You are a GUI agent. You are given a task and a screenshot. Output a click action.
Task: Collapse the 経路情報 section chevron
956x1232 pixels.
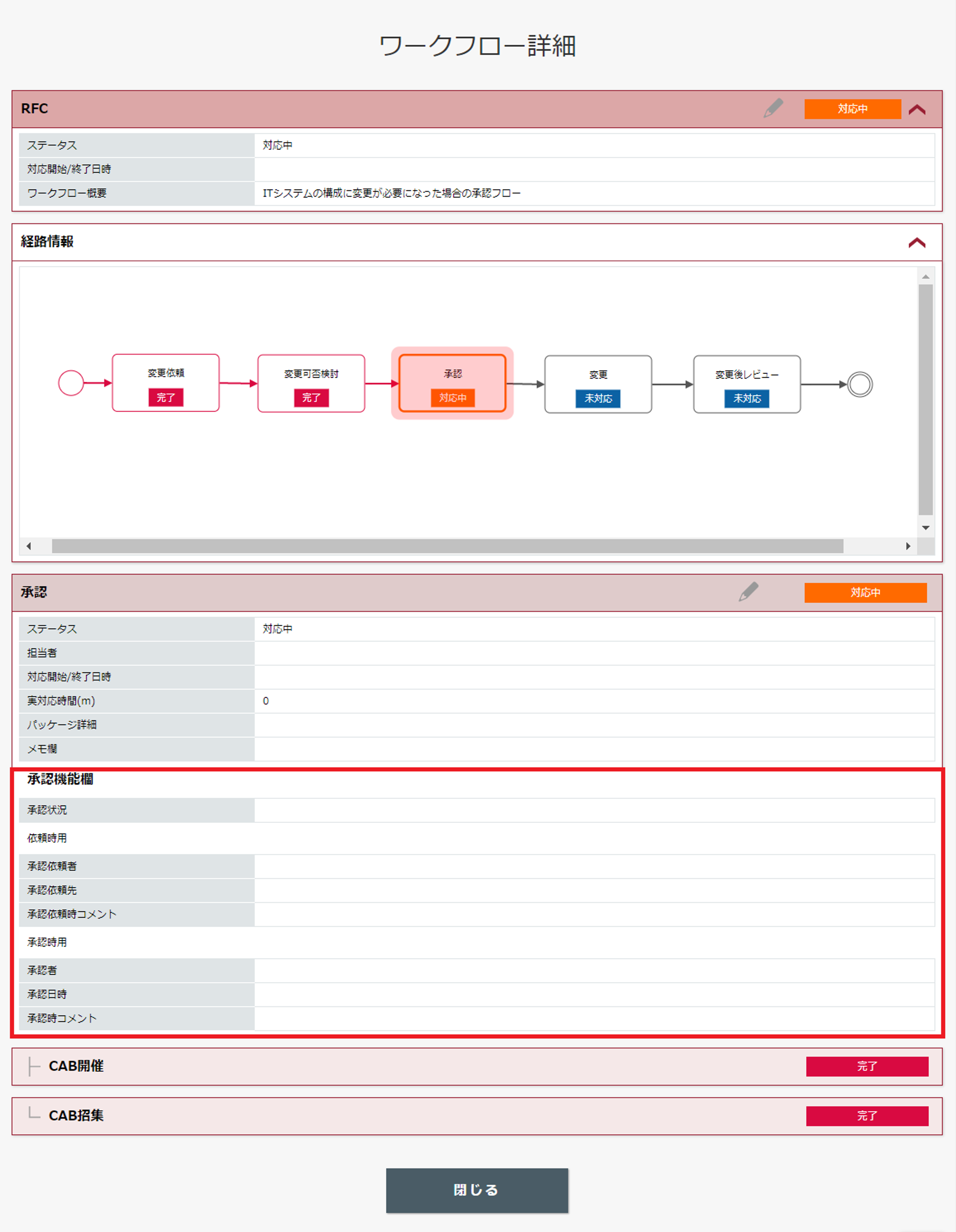tap(917, 243)
